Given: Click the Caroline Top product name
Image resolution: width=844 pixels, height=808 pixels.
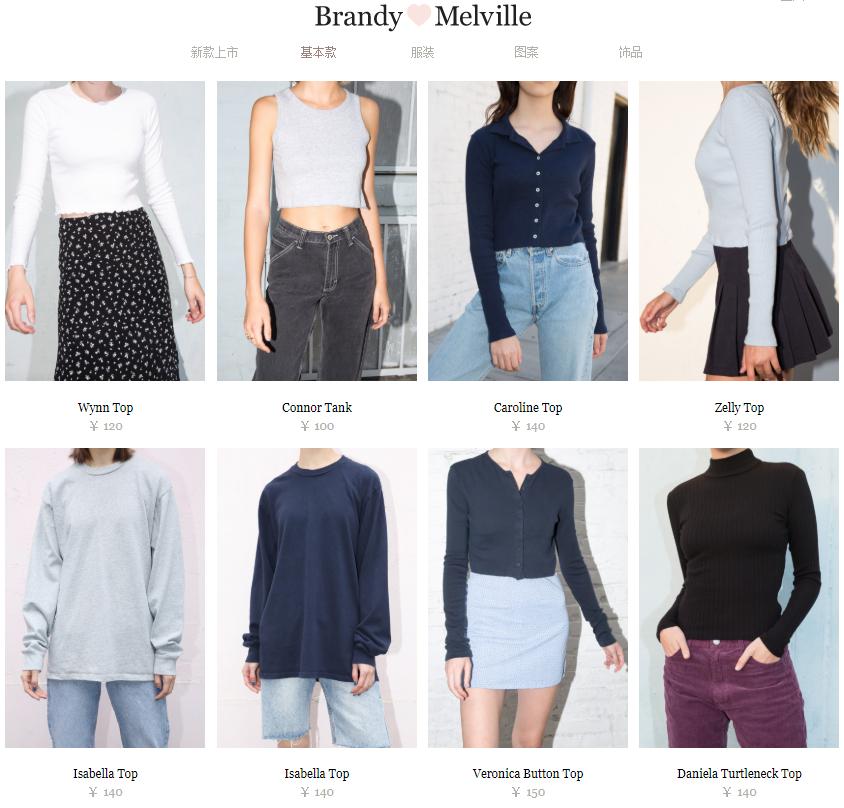Looking at the screenshot, I should (x=528, y=407).
